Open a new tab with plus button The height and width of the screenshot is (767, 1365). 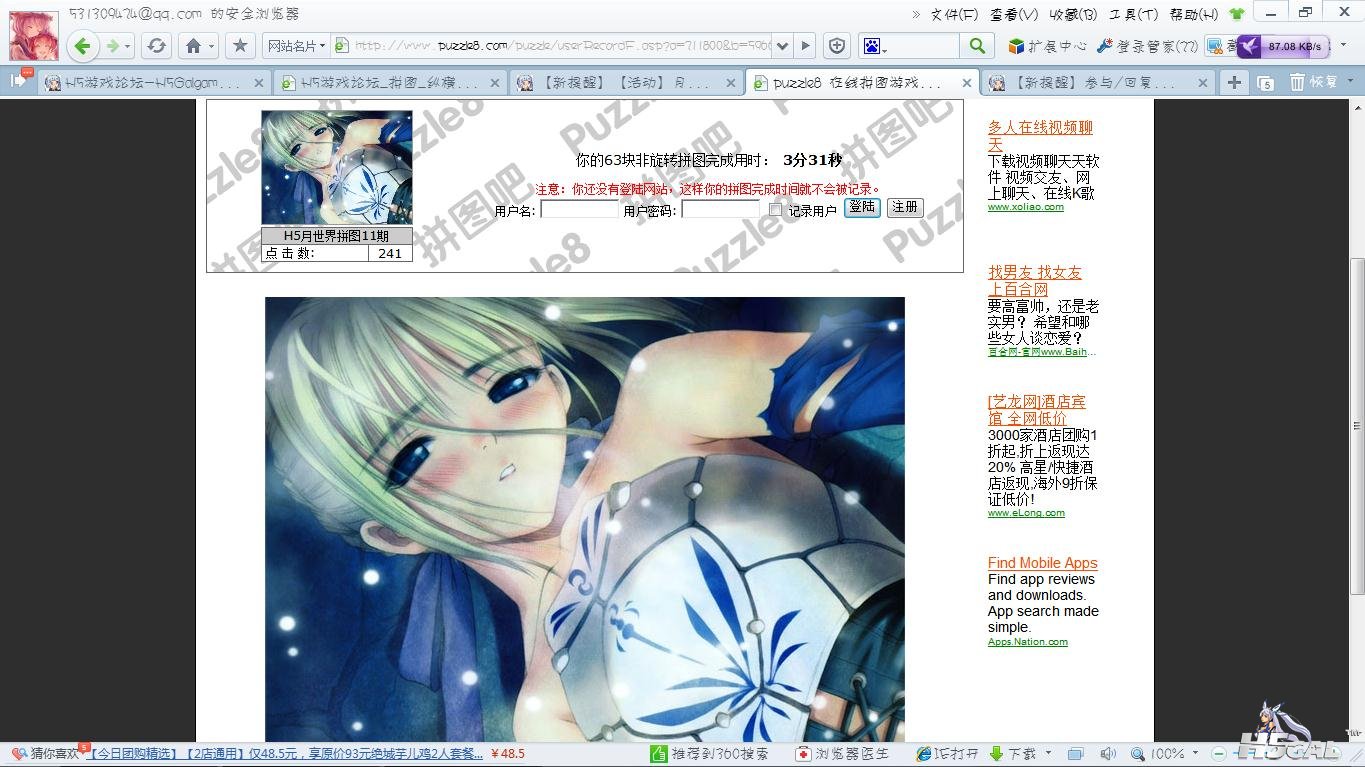click(x=1234, y=83)
